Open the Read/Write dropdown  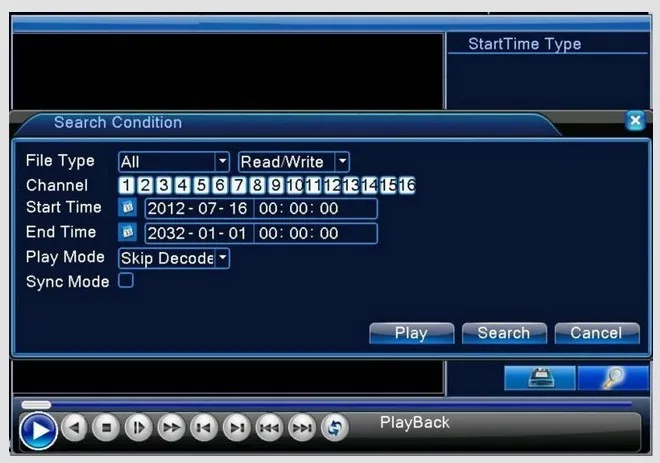coord(294,162)
